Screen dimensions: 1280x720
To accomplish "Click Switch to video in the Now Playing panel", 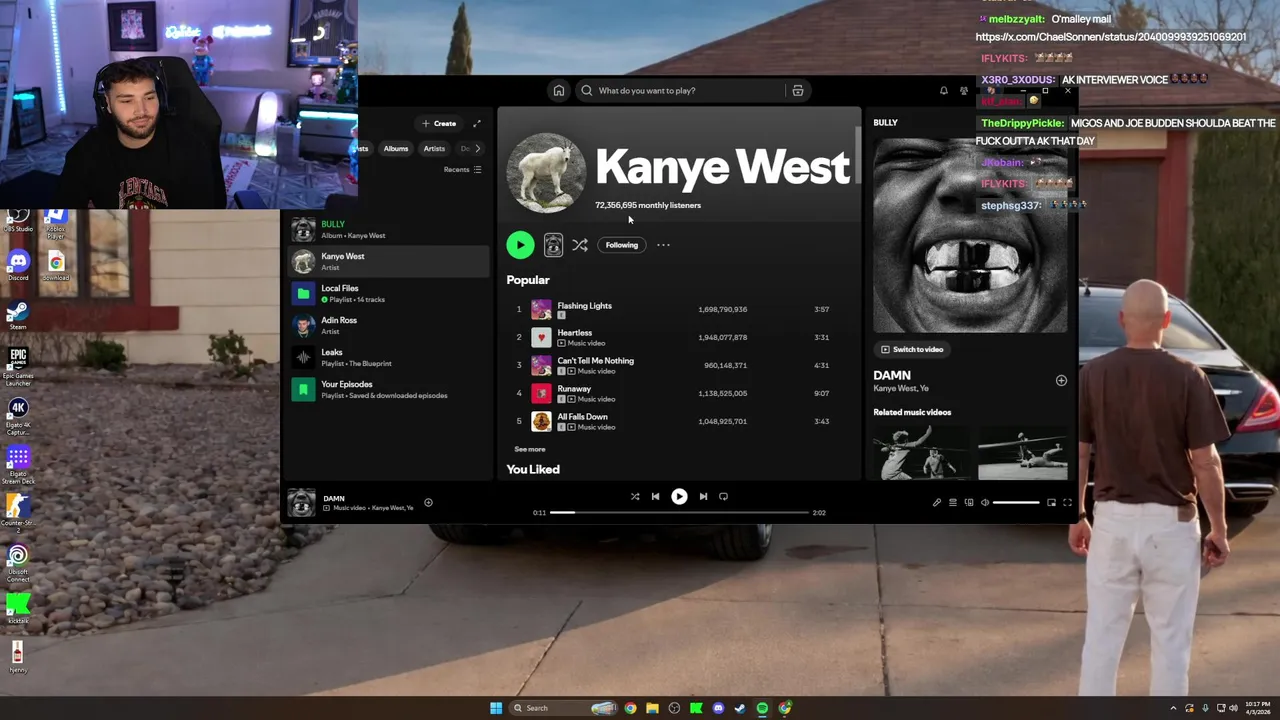I will [912, 349].
